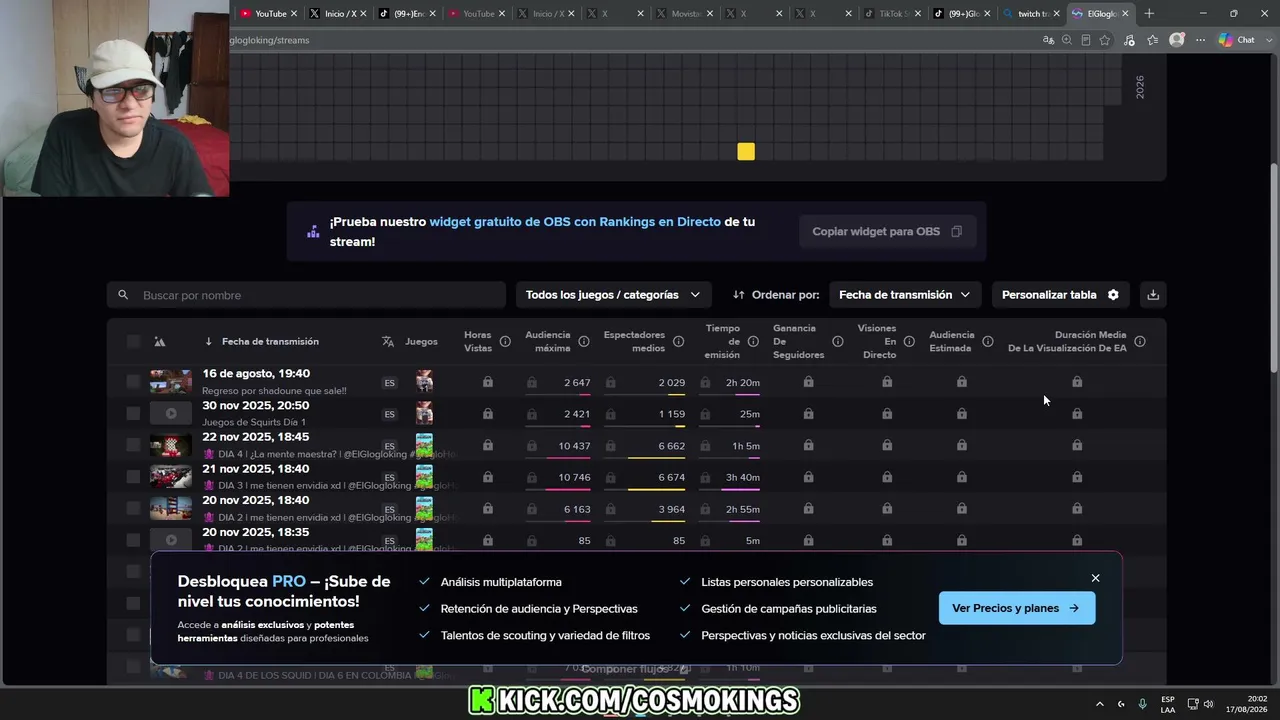Open thumbnail of the 16 de agosto stream
1280x720 pixels.
[x=171, y=381]
